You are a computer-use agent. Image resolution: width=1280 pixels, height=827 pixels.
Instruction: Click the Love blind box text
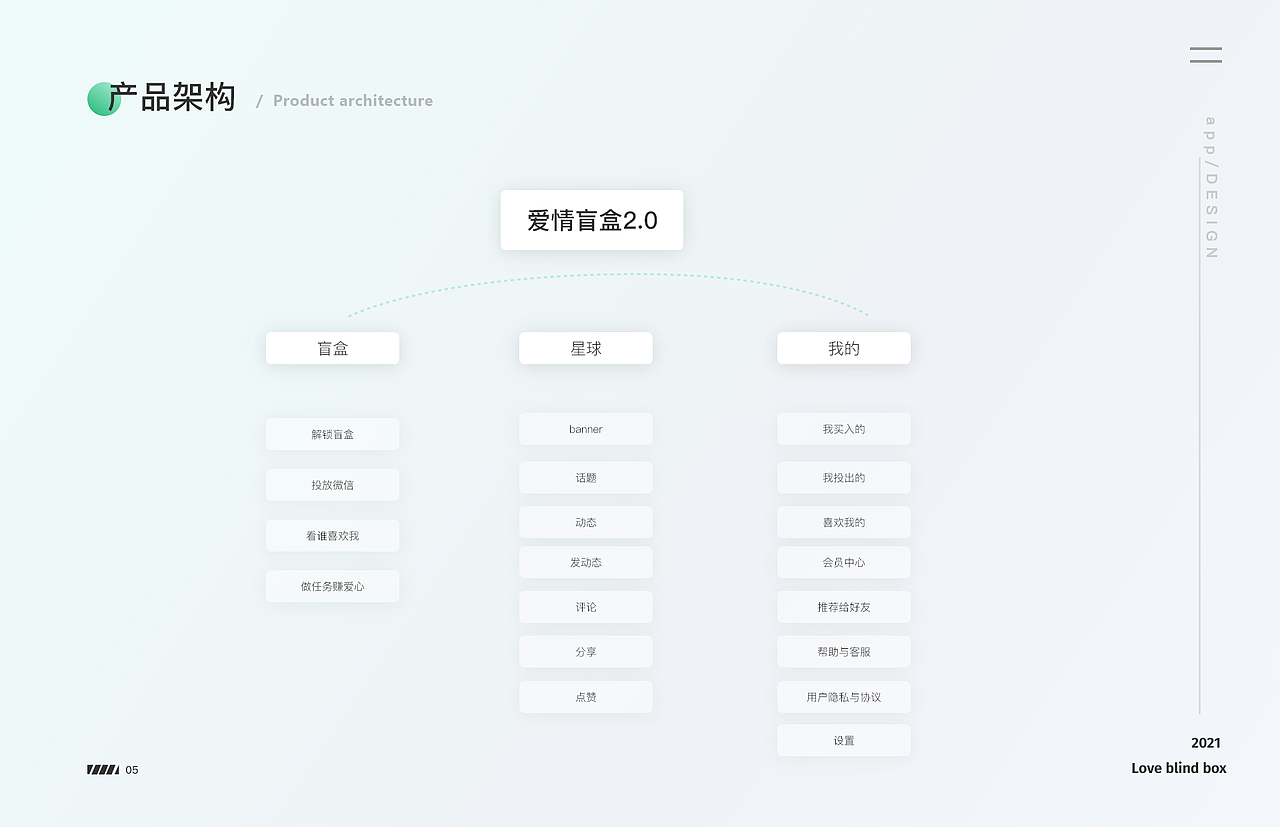click(1179, 768)
